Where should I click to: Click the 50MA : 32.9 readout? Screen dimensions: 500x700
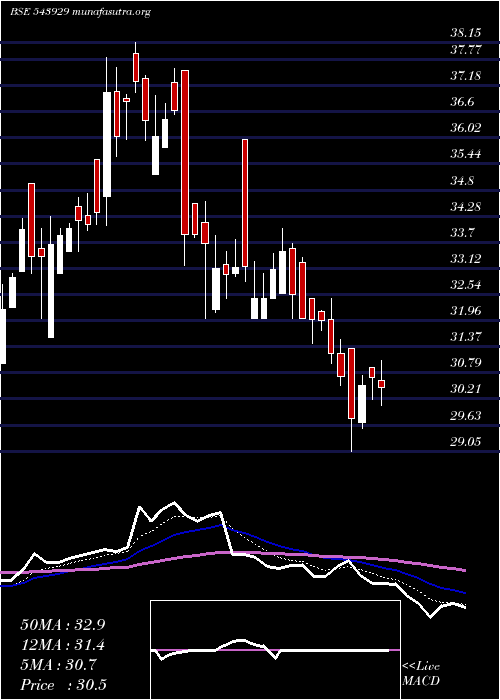click(63, 625)
